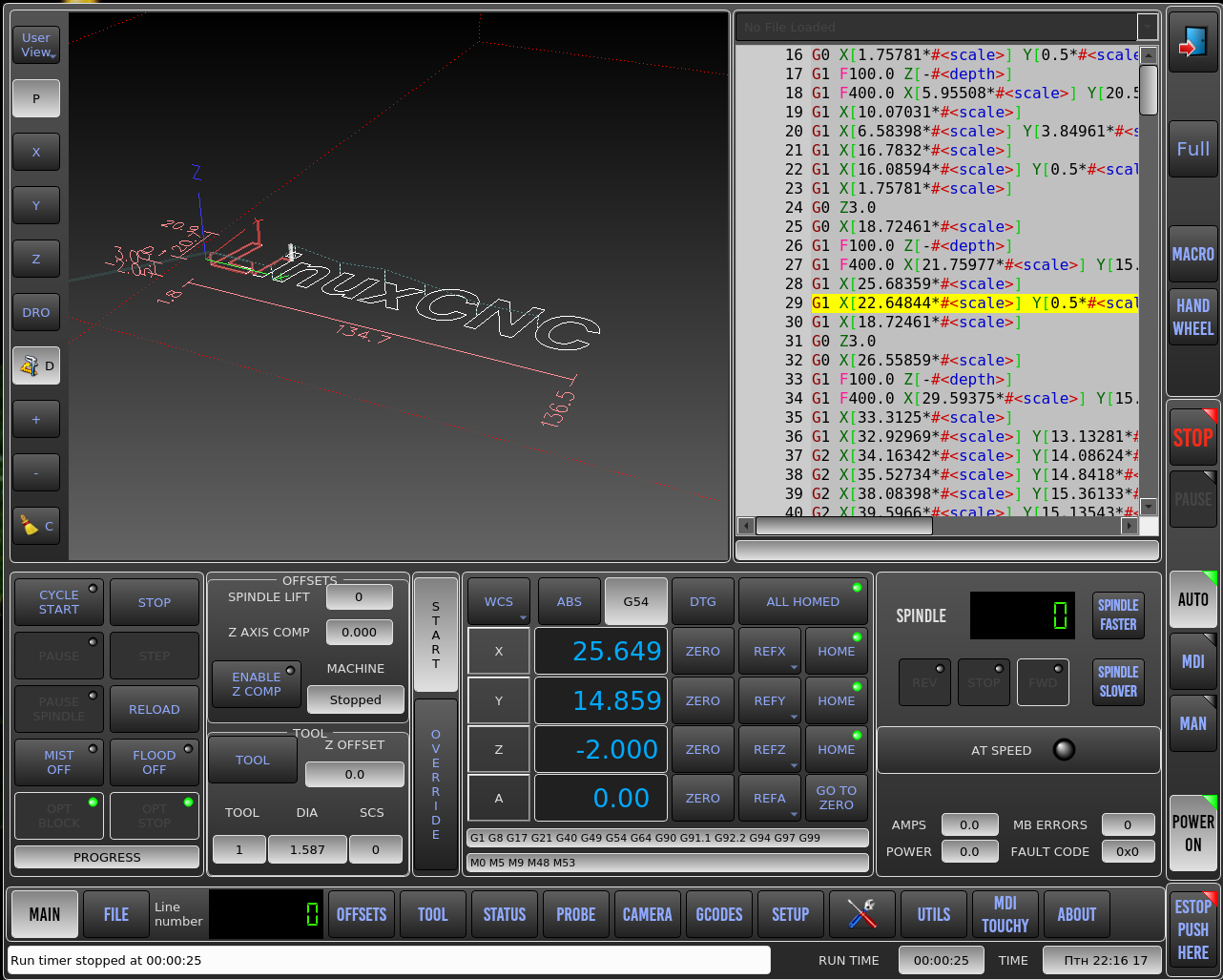The height and width of the screenshot is (980, 1223).
Task: Click ALL HOMED button
Action: point(803,601)
